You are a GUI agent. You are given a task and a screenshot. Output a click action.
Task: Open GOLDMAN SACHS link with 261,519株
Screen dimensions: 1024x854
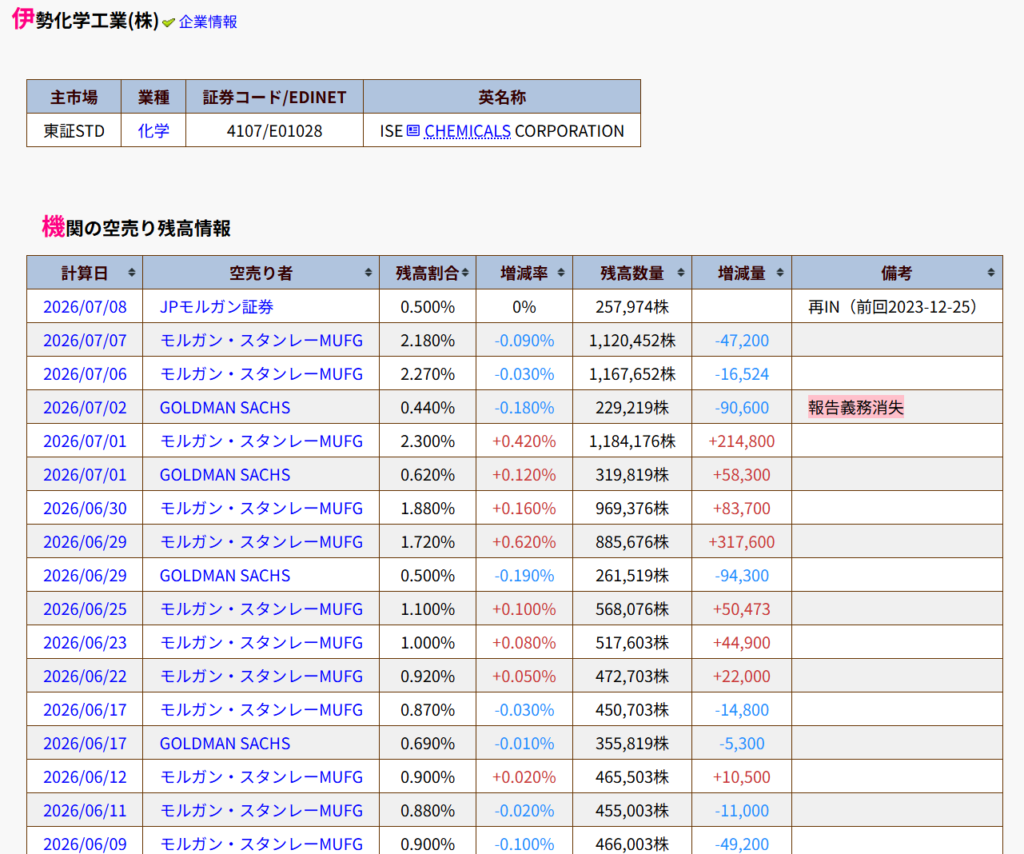[225, 575]
